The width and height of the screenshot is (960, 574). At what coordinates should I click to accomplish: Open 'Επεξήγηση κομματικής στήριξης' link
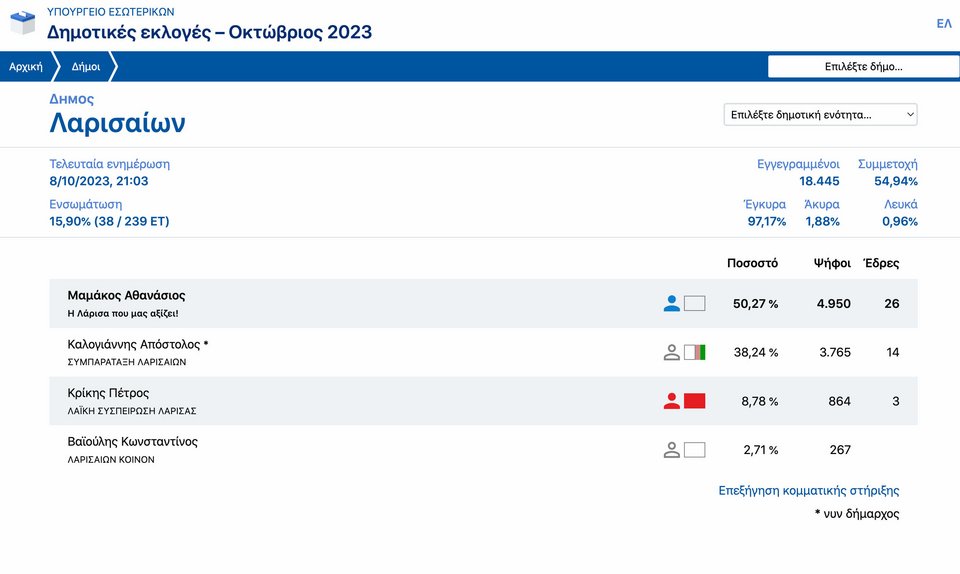(809, 491)
